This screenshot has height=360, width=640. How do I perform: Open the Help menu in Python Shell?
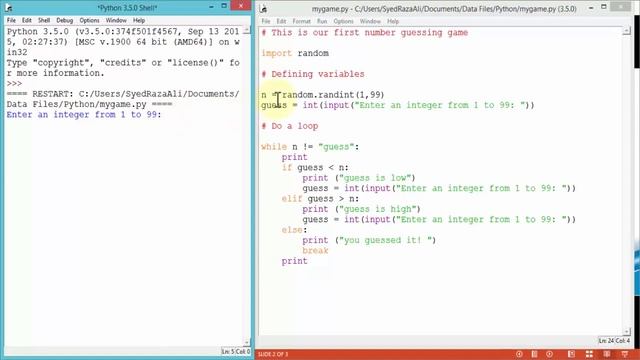pos(139,20)
